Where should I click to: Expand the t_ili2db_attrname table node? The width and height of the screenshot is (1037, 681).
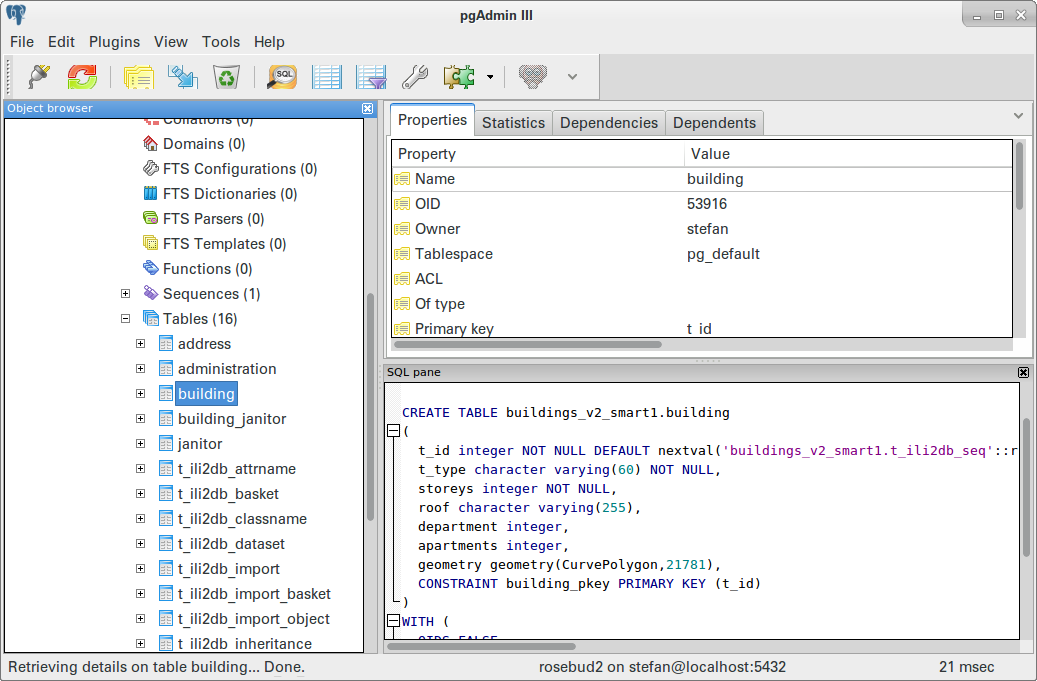tap(140, 469)
